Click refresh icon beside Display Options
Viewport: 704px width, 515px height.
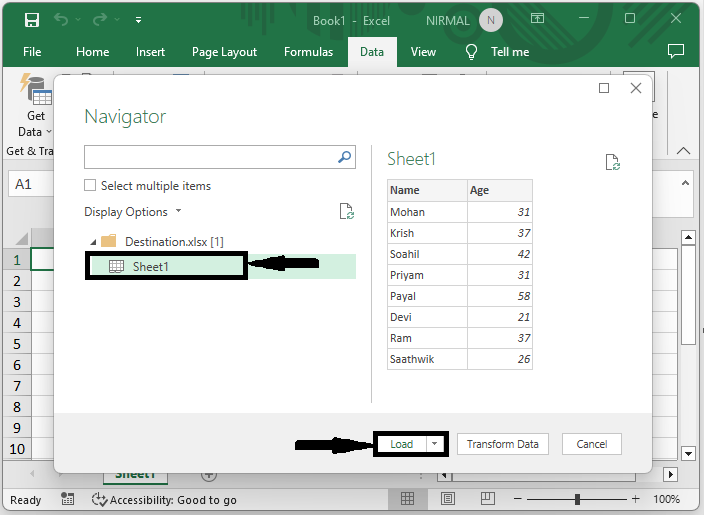(347, 211)
